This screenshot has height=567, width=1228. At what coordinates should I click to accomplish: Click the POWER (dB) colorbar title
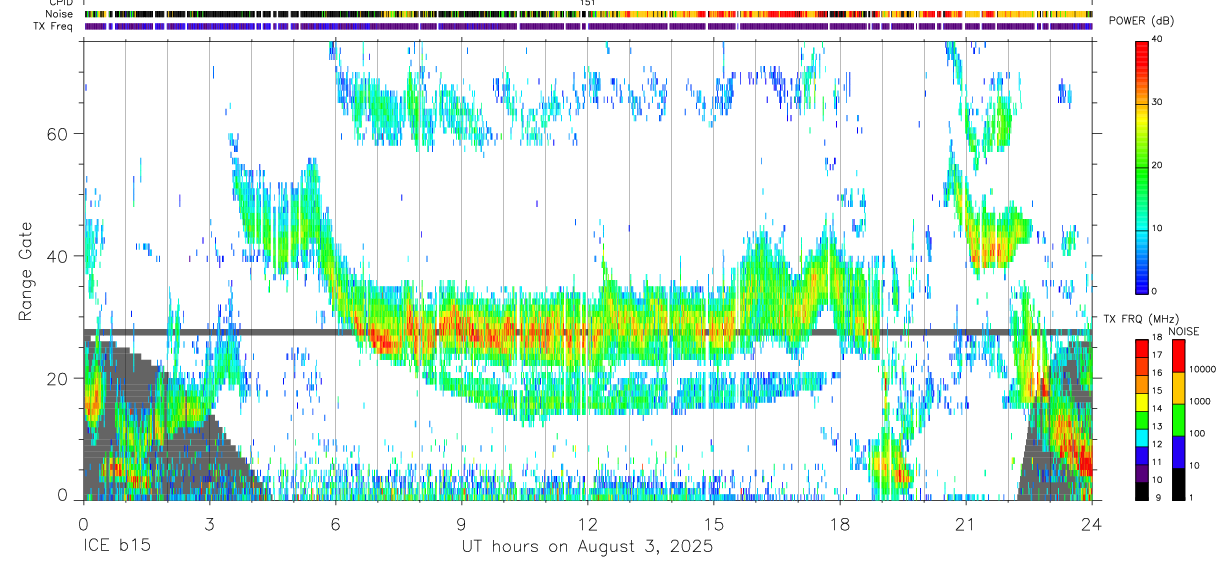(x=1140, y=21)
